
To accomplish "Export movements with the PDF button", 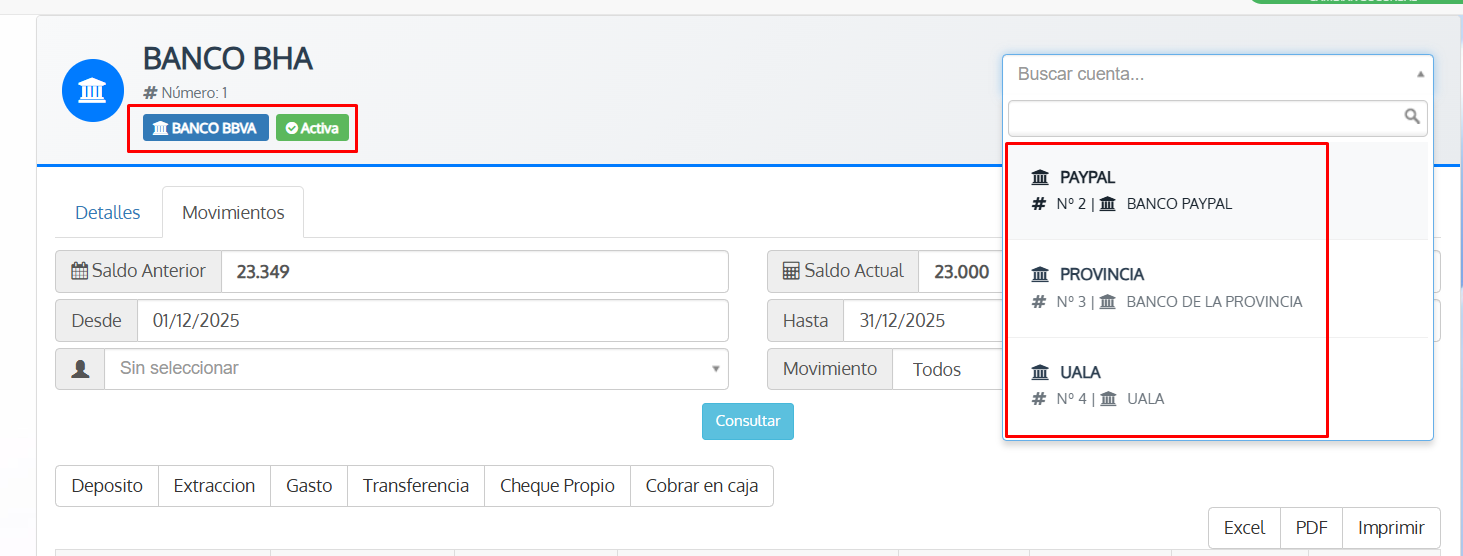I will click(1312, 528).
